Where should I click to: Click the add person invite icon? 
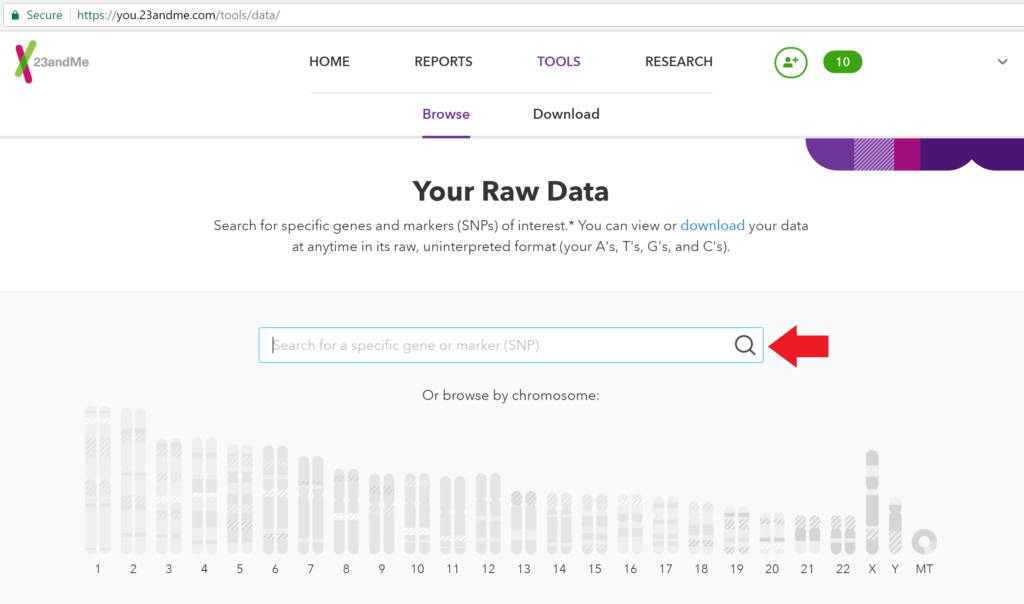(x=790, y=62)
